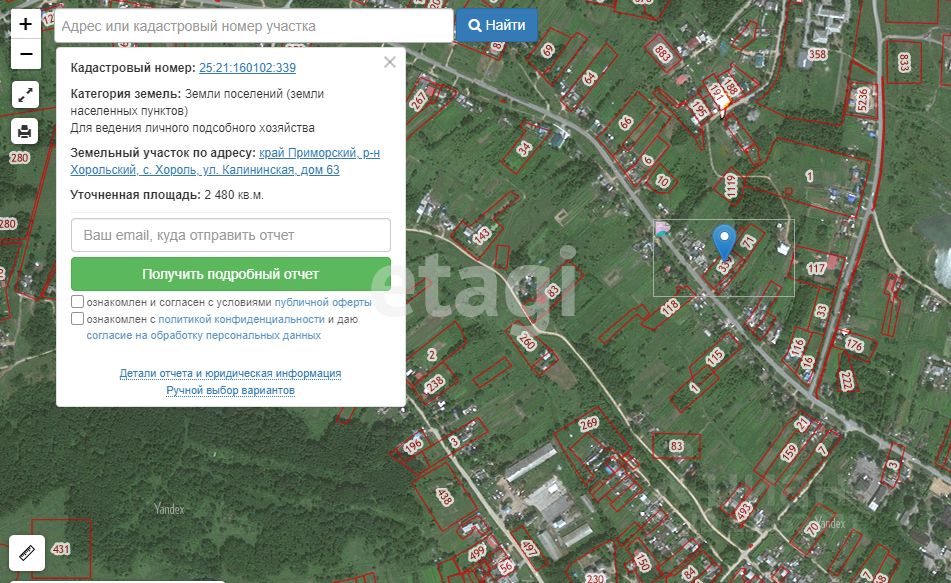The image size is (951, 583).
Task: Select parcel labeled 1119 on map
Action: (x=731, y=186)
